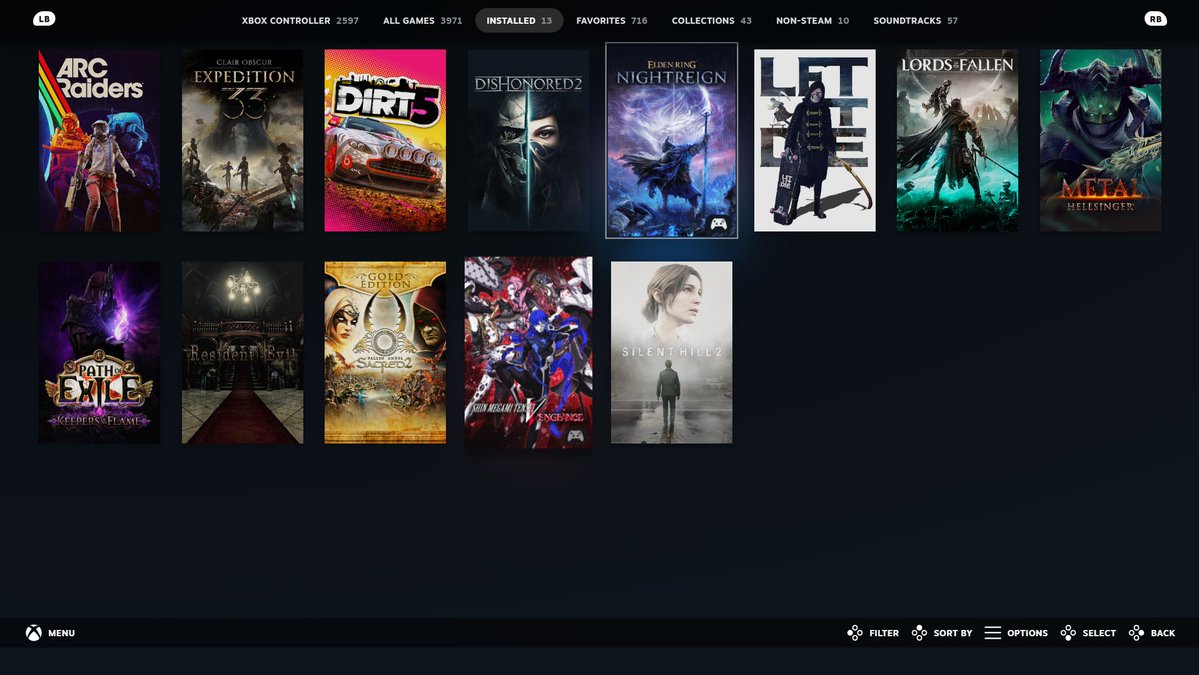Click the FILTER label
This screenshot has width=1199, height=675.
[884, 633]
